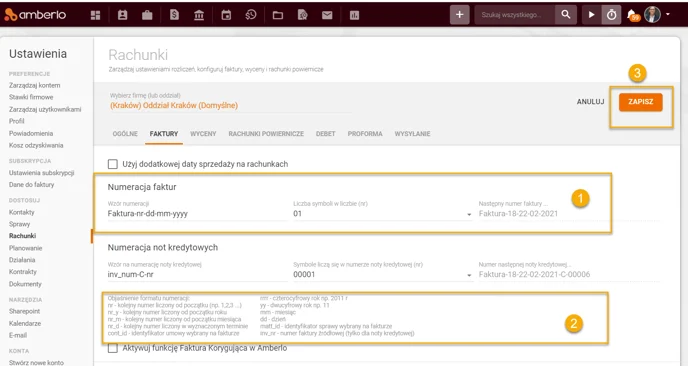Screen dimensions: 688x366
Task: Click the Amberlo logo
Action: coord(35,14)
